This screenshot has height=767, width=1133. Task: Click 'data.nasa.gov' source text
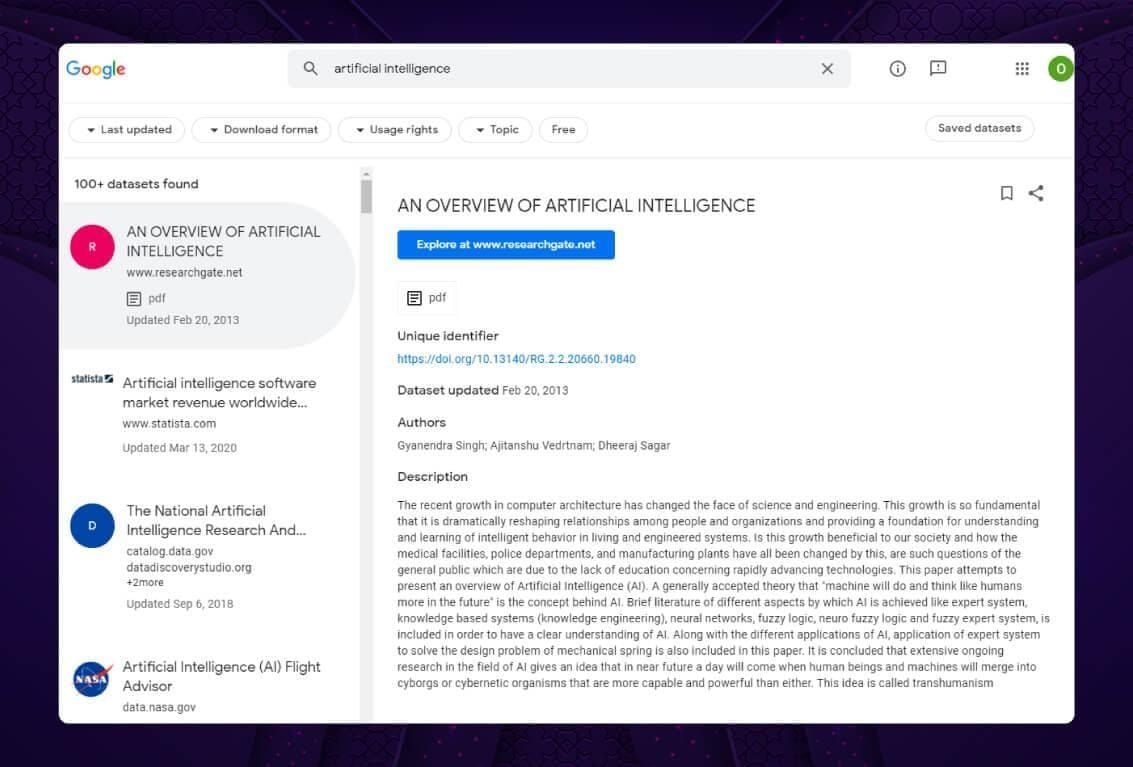tap(159, 708)
